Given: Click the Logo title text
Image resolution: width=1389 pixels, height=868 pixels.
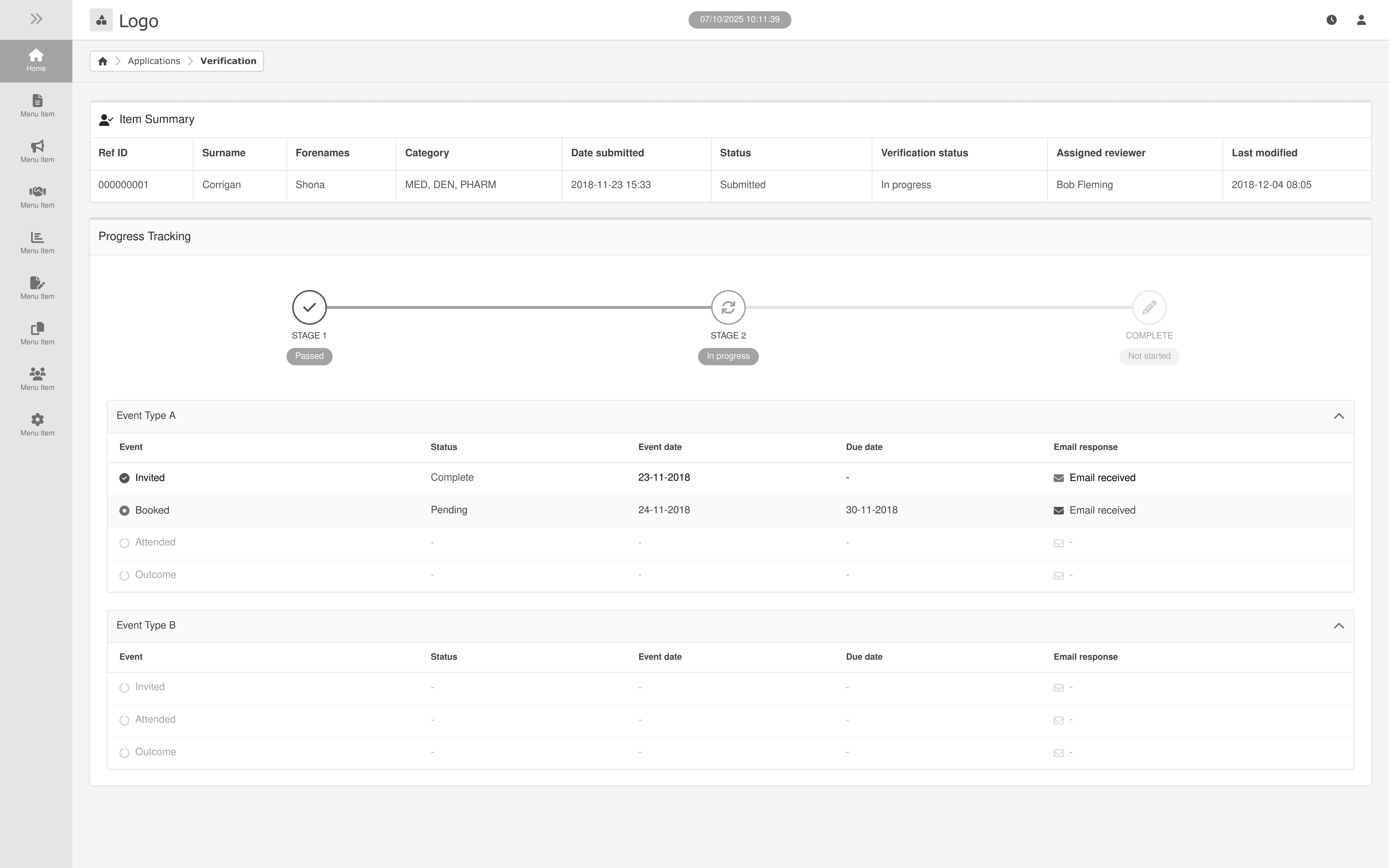Looking at the screenshot, I should (x=138, y=21).
